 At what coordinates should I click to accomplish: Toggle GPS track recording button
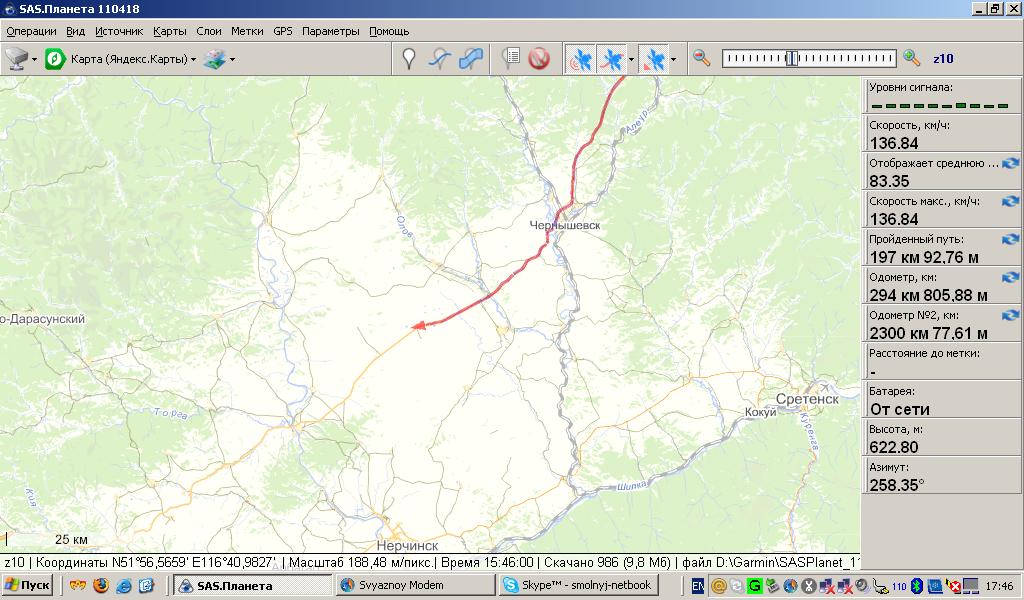pos(612,59)
